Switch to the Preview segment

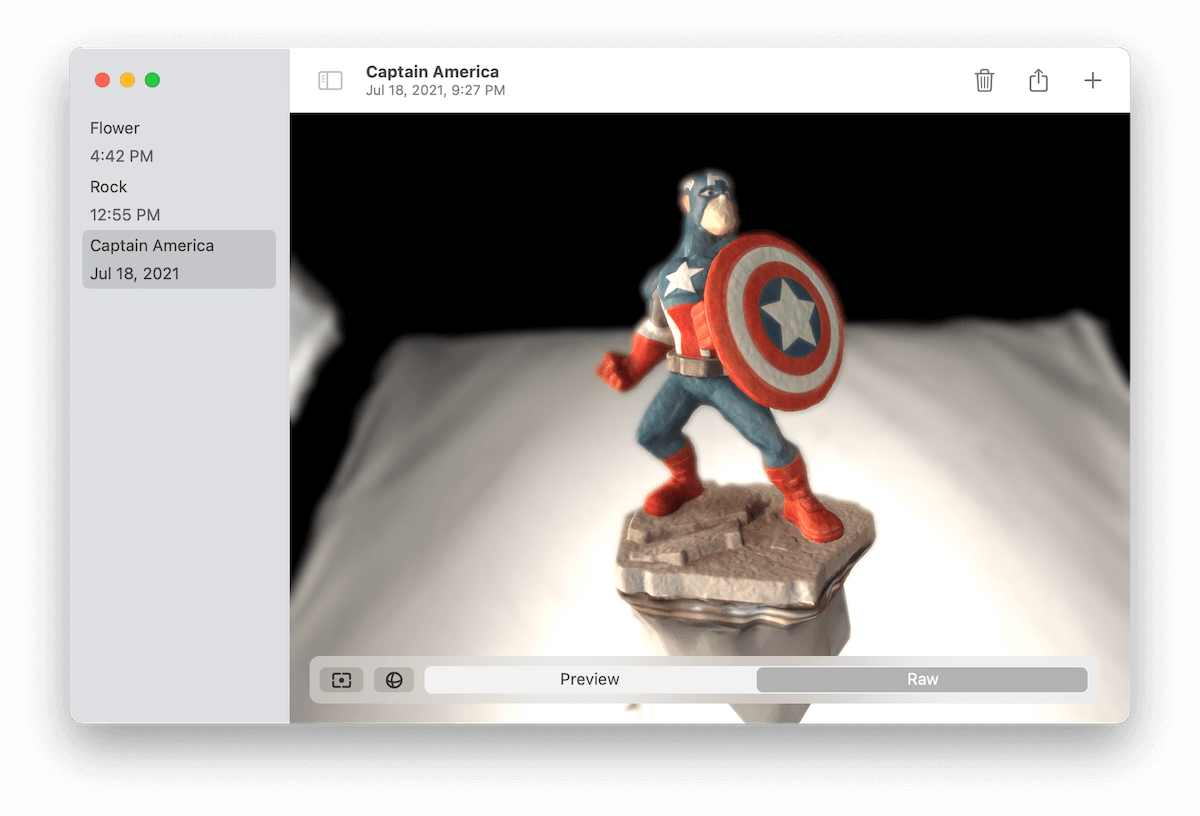pyautogui.click(x=590, y=680)
